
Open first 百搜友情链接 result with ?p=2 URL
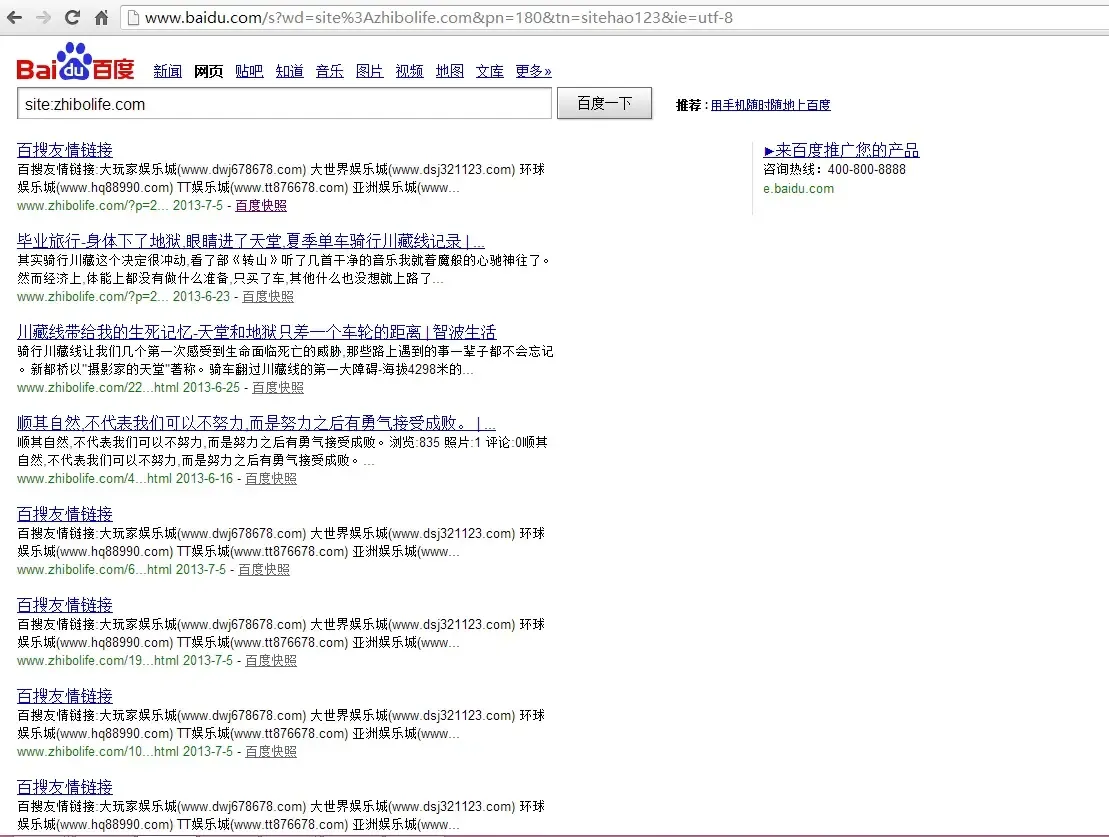coord(65,150)
